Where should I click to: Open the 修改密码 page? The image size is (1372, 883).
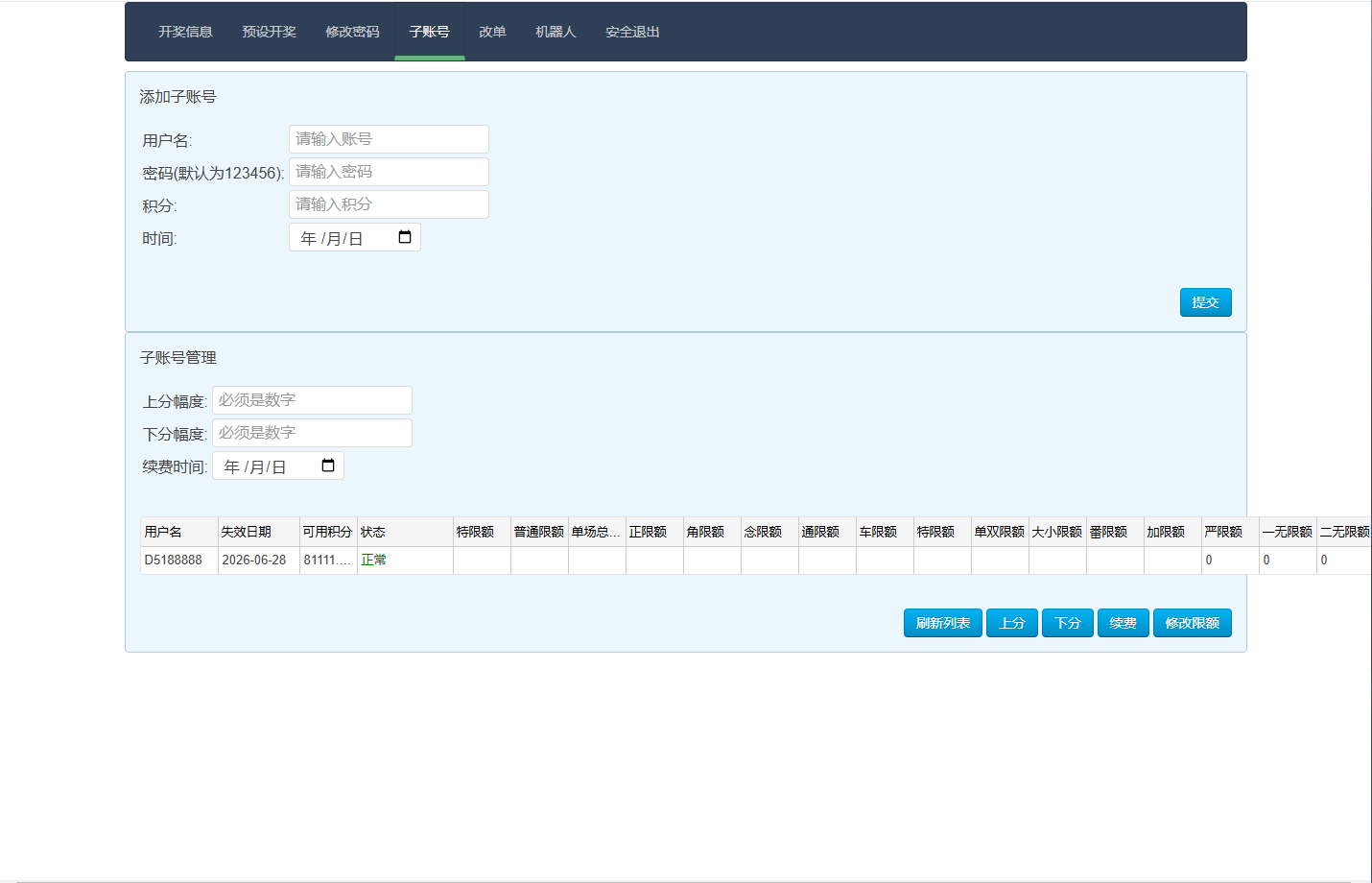[x=352, y=32]
